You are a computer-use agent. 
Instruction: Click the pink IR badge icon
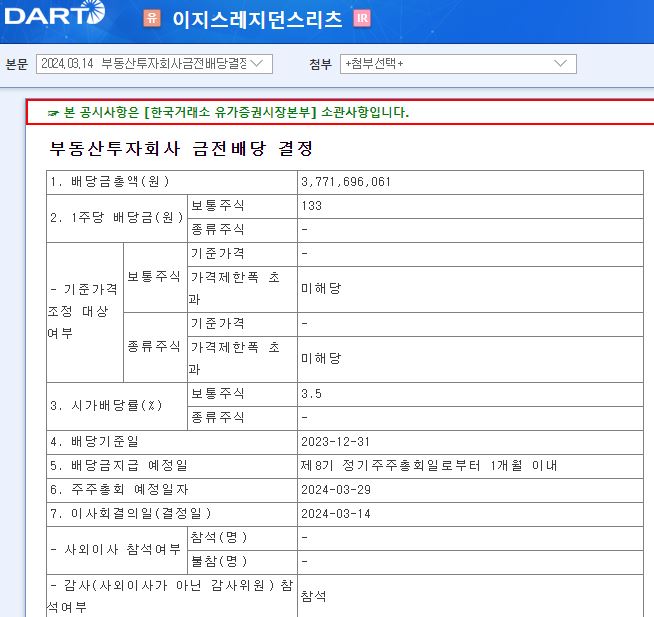pos(362,18)
